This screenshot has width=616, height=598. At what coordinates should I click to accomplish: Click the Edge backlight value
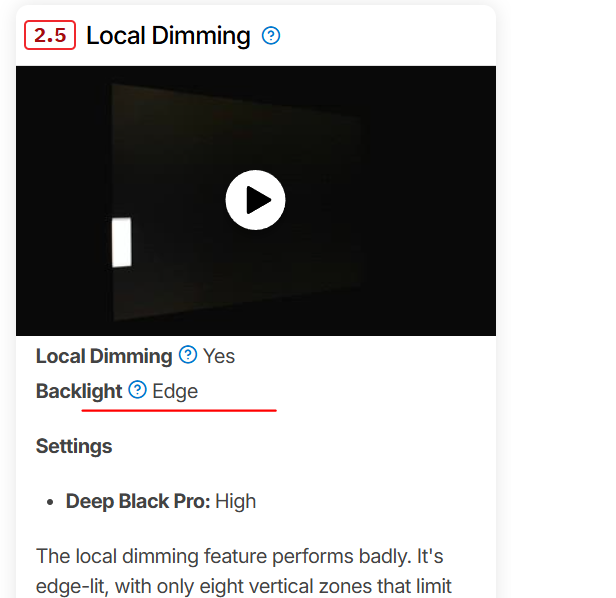tap(175, 391)
